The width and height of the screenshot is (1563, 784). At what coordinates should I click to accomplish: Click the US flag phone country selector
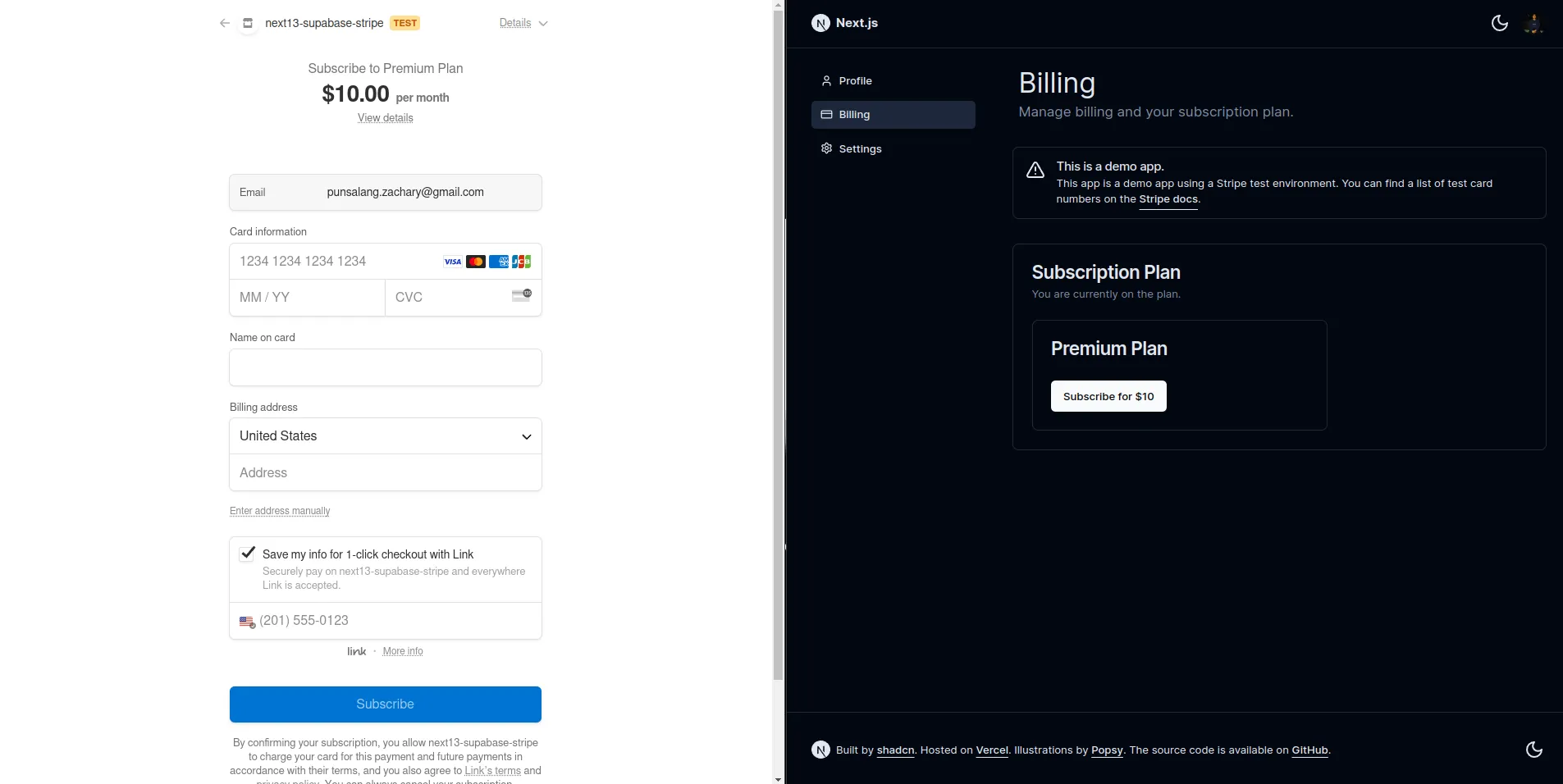point(247,622)
